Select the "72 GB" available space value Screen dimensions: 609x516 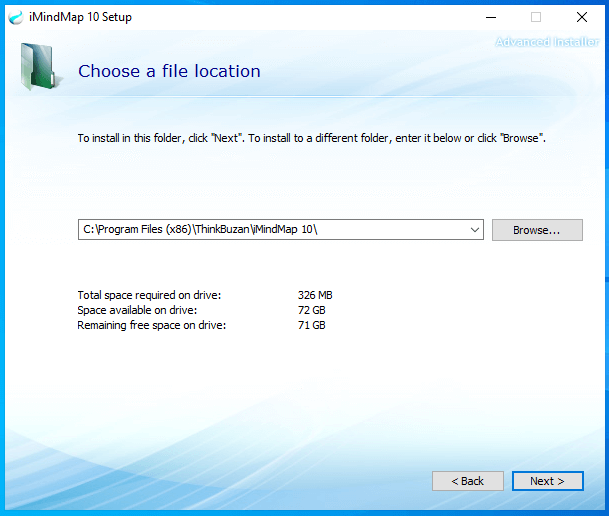click(311, 310)
